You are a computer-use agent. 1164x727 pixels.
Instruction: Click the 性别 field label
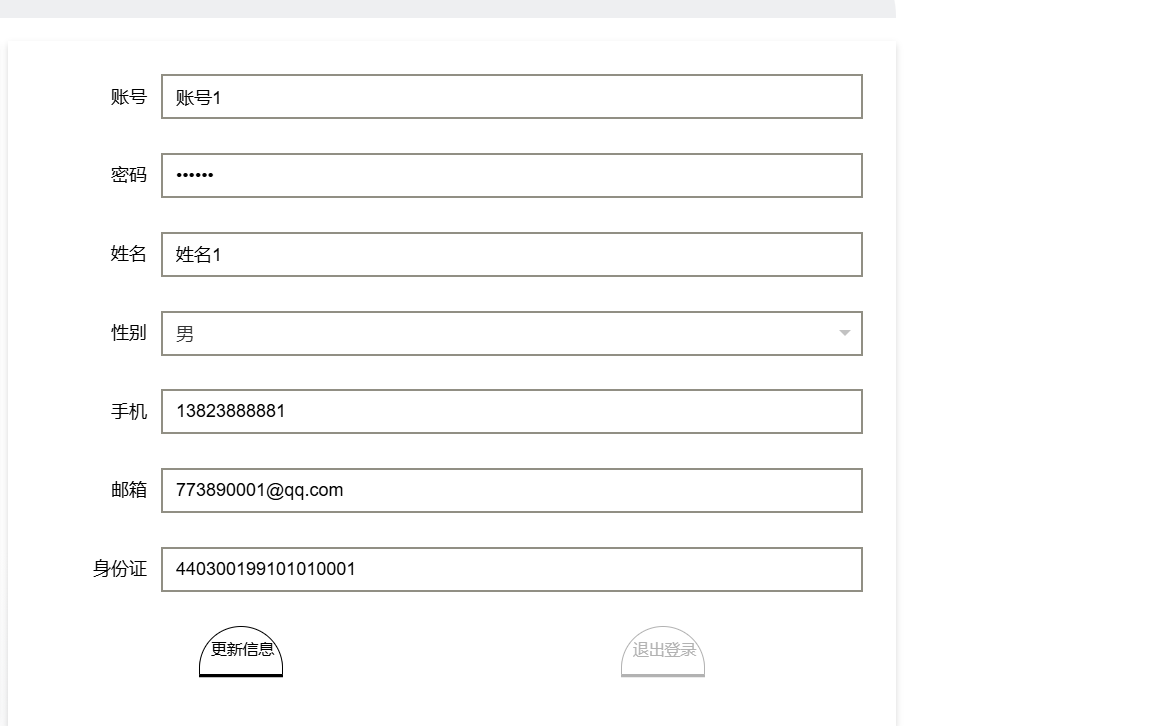click(x=128, y=332)
